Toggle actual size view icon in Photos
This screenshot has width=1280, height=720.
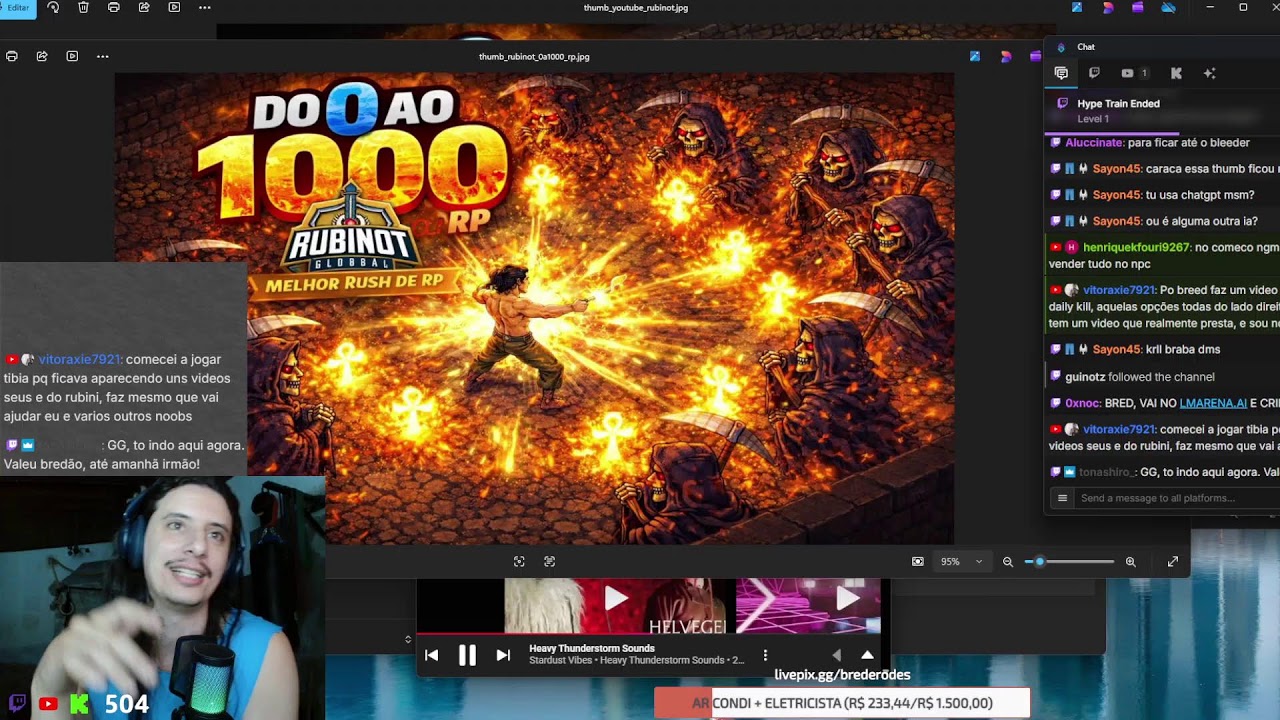click(519, 562)
